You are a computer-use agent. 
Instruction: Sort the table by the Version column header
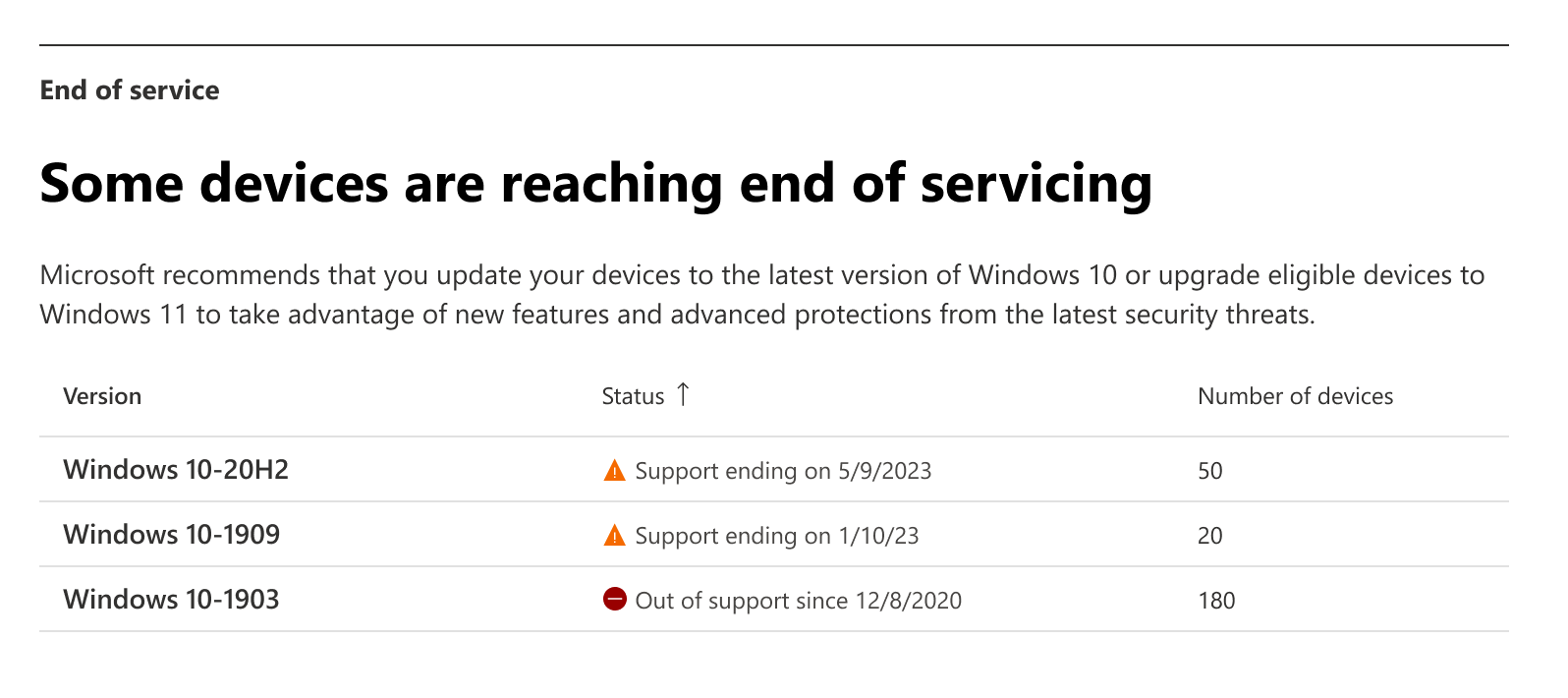click(x=102, y=396)
